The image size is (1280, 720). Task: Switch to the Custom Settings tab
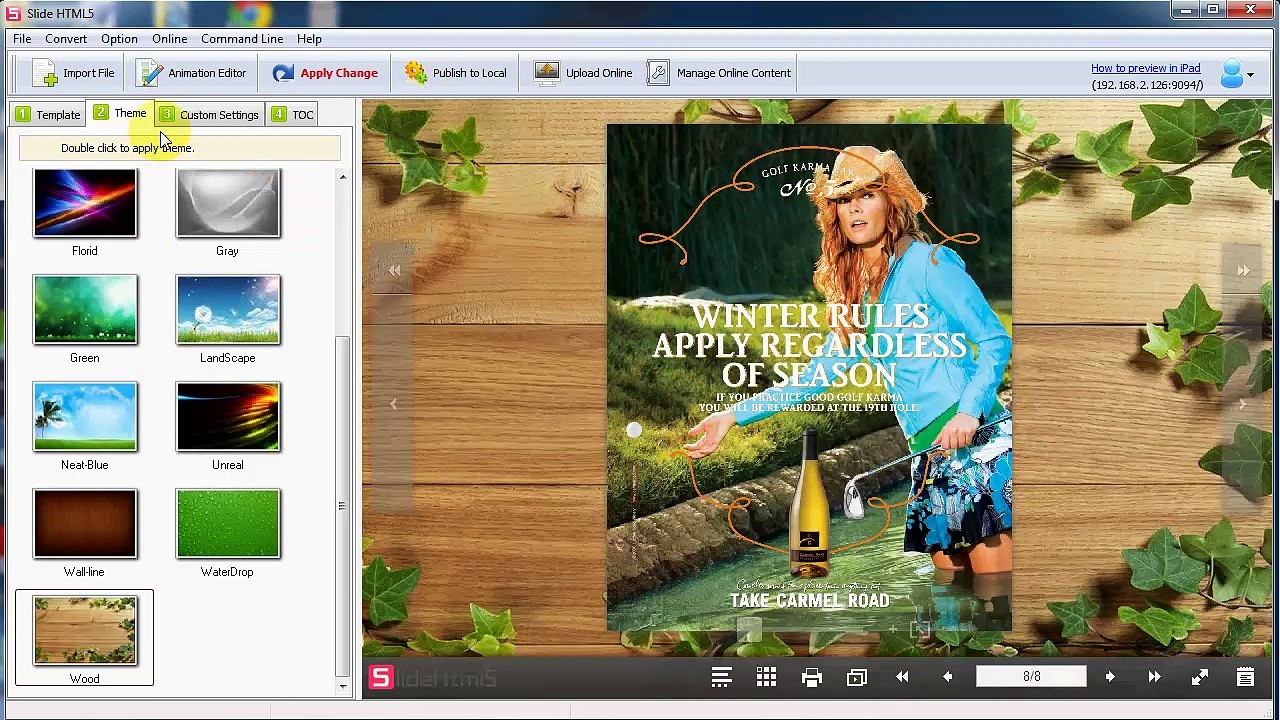coord(209,115)
